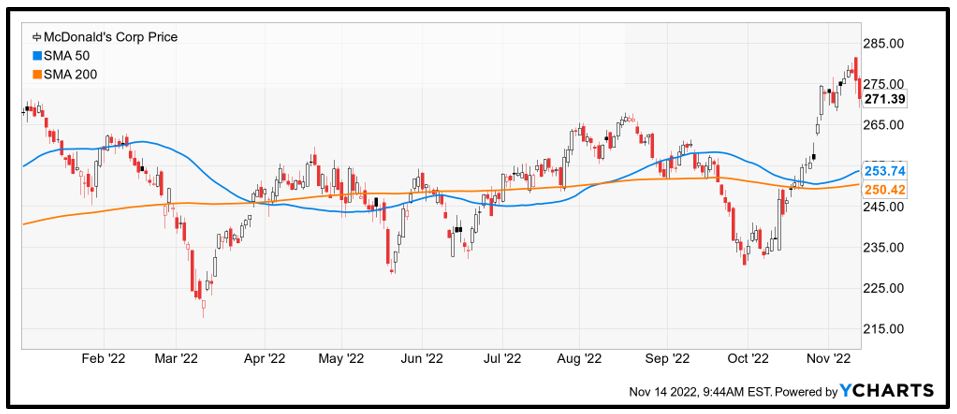Click the May '22 axis label
Viewport: 957px width, 414px height.
pyautogui.click(x=342, y=358)
